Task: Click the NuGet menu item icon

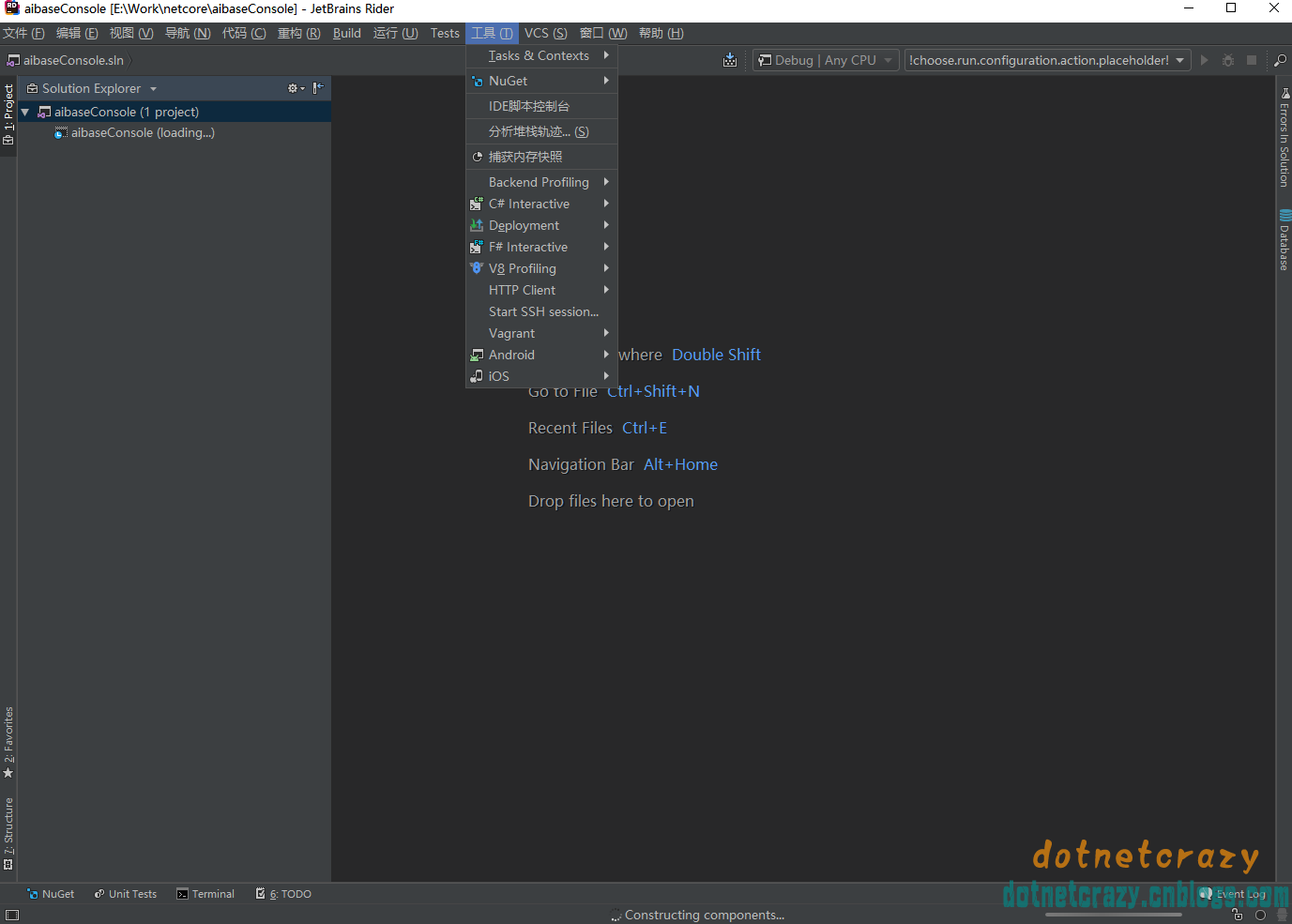Action: click(x=477, y=82)
